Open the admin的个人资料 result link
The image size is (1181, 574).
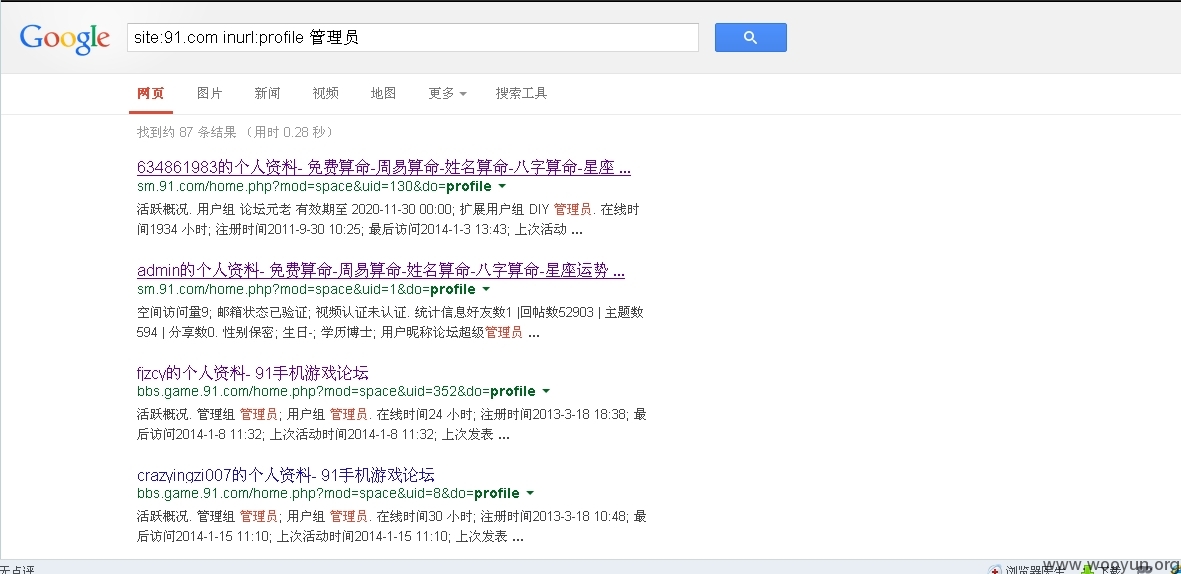380,270
